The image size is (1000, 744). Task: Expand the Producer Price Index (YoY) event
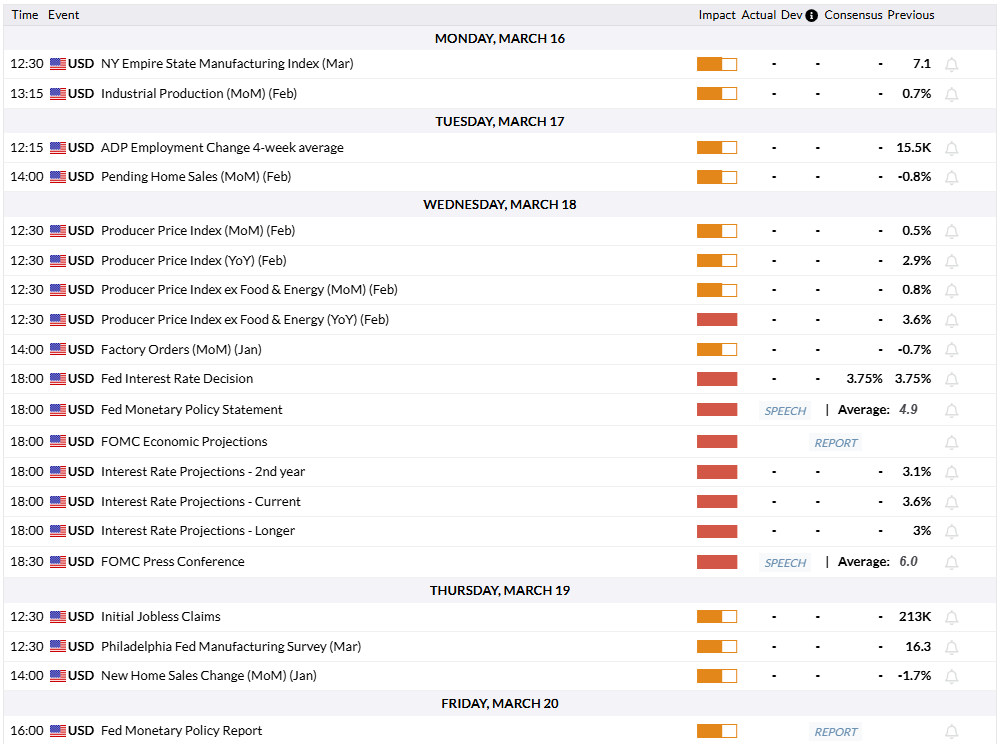pos(193,261)
